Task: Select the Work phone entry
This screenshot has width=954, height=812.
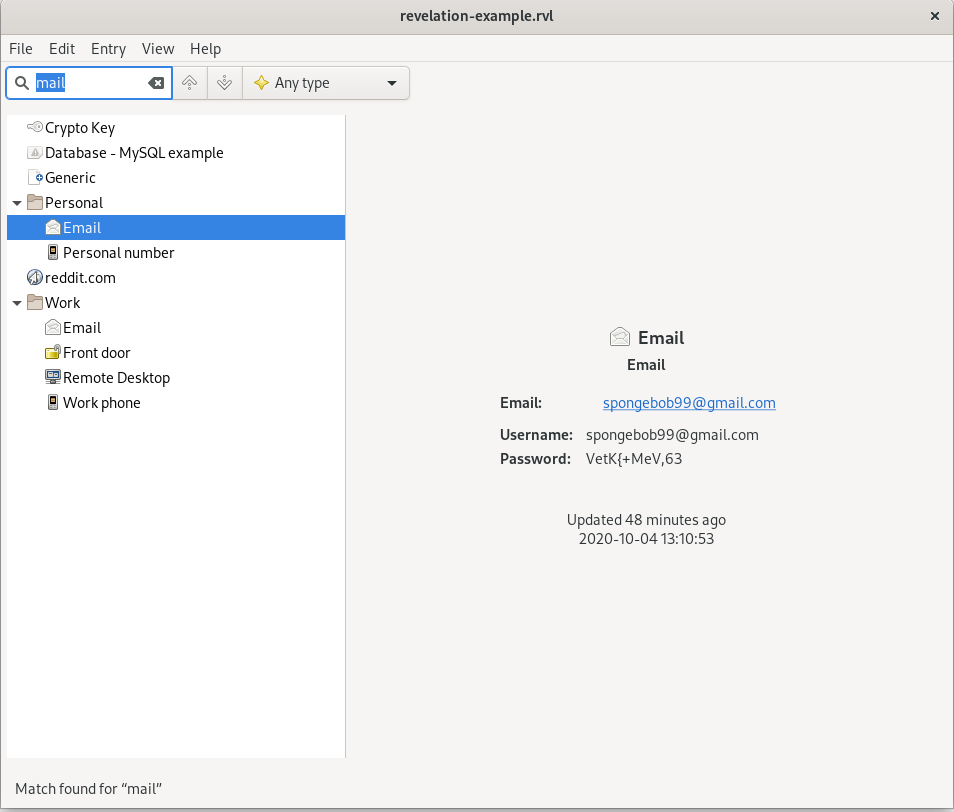Action: (101, 403)
